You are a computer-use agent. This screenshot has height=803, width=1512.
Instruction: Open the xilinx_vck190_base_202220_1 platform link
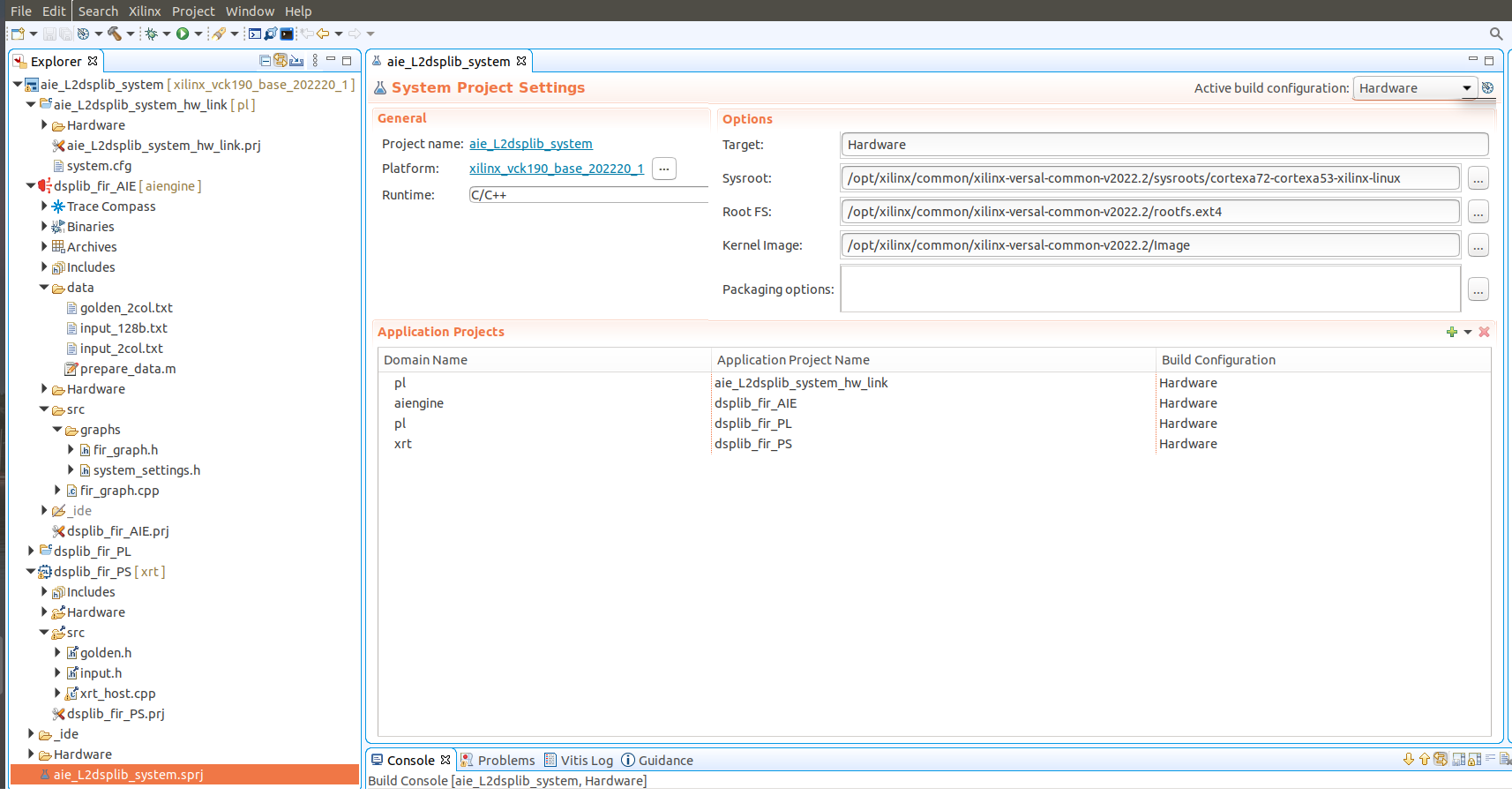pyautogui.click(x=557, y=168)
